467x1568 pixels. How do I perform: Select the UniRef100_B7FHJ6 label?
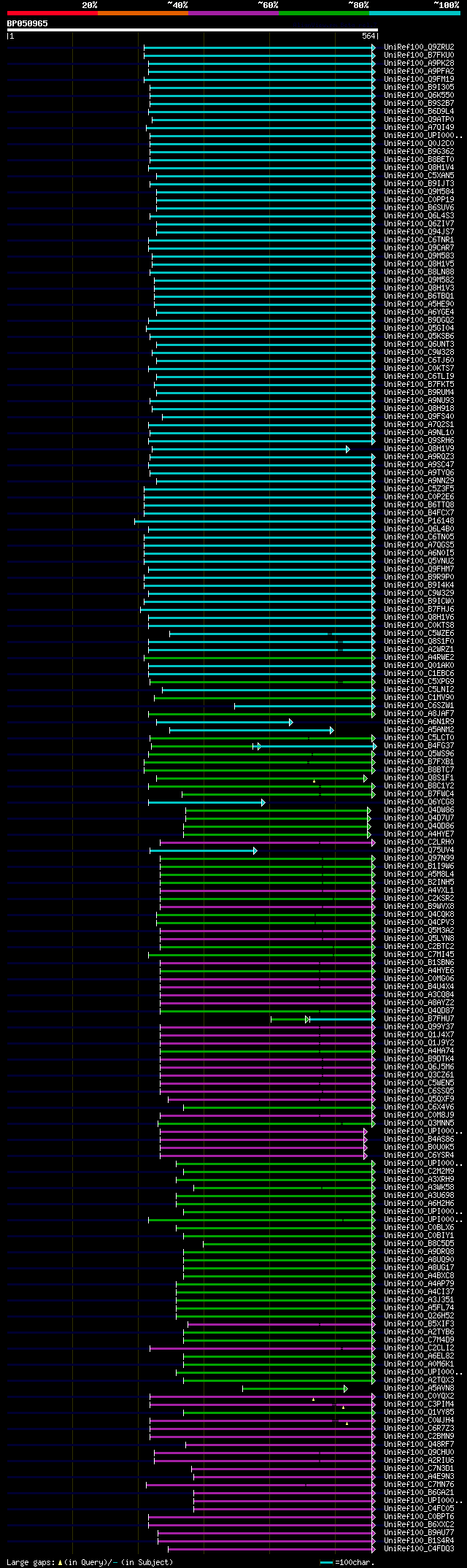[419, 609]
